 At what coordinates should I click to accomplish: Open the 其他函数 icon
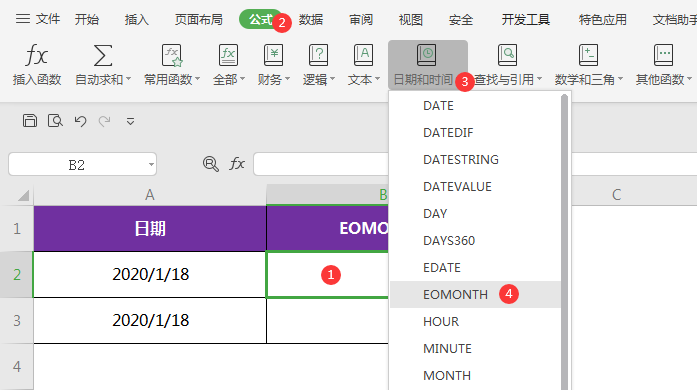(x=663, y=55)
